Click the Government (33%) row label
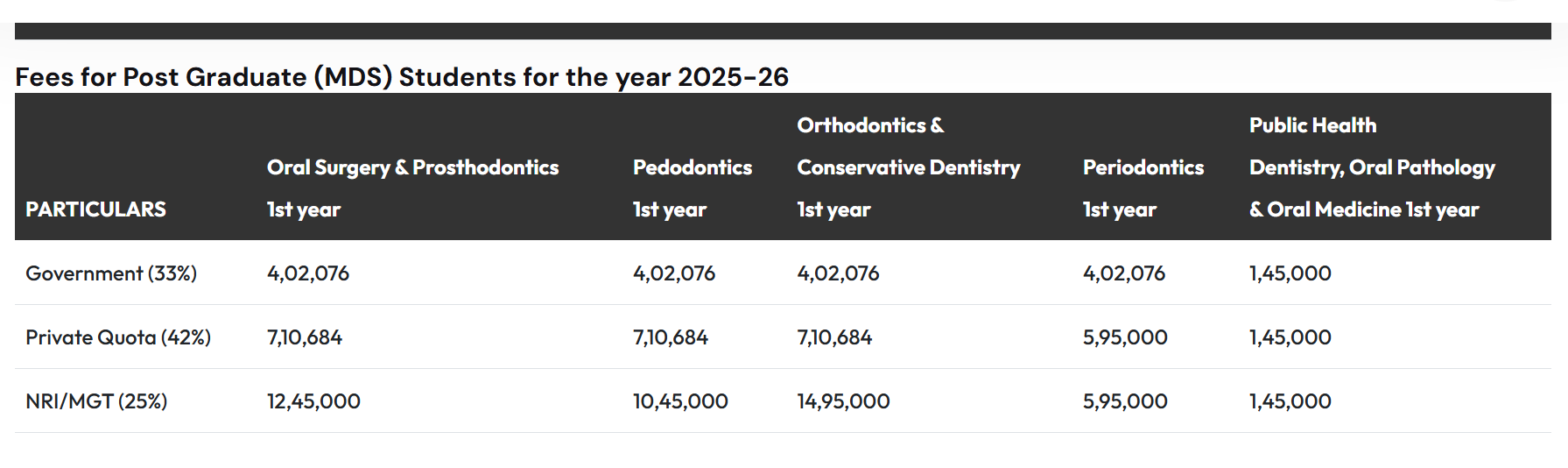Image resolution: width=1568 pixels, height=468 pixels. (x=111, y=273)
